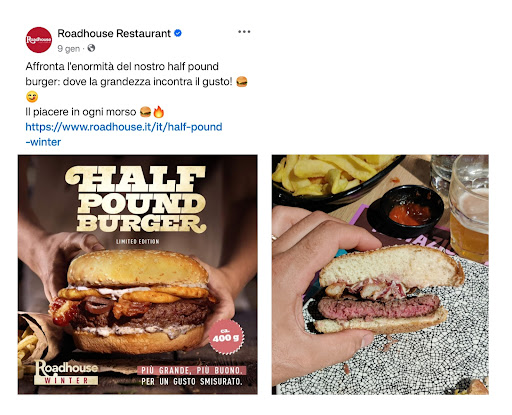Click the Roadhouse Winter logo in ad
The image size is (512, 415).
tap(66, 373)
